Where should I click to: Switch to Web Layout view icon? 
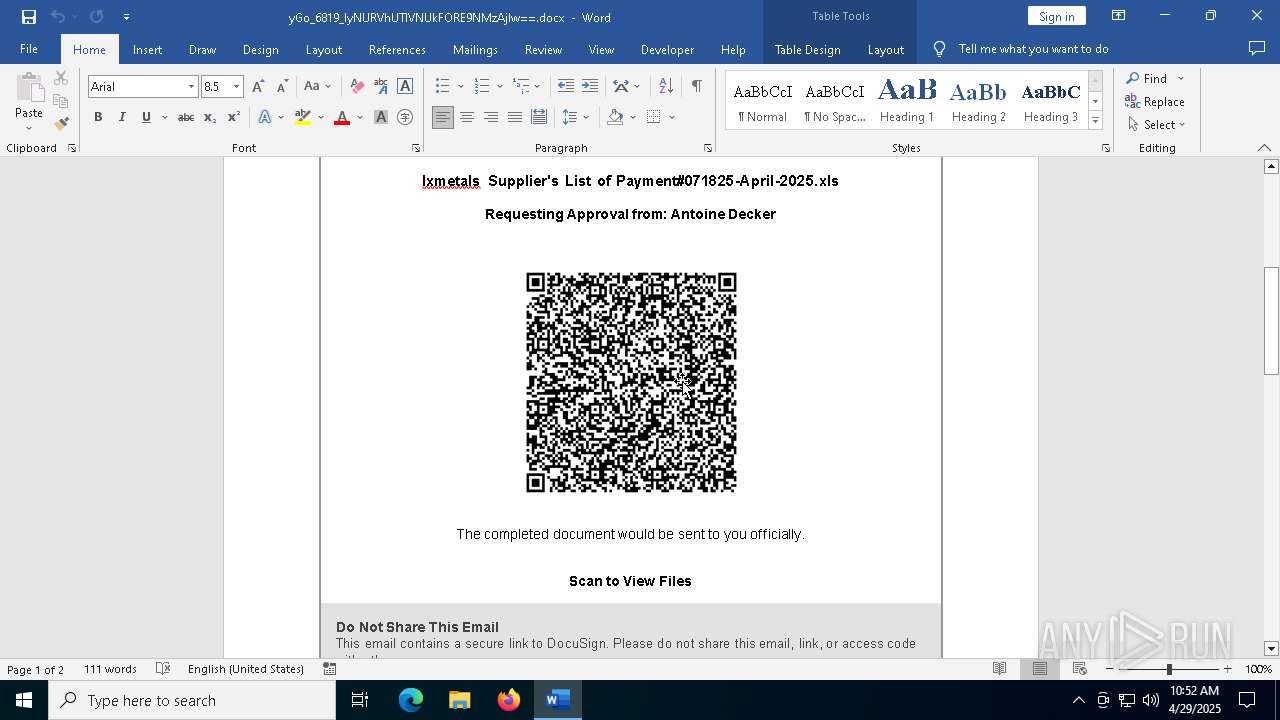[x=1079, y=669]
